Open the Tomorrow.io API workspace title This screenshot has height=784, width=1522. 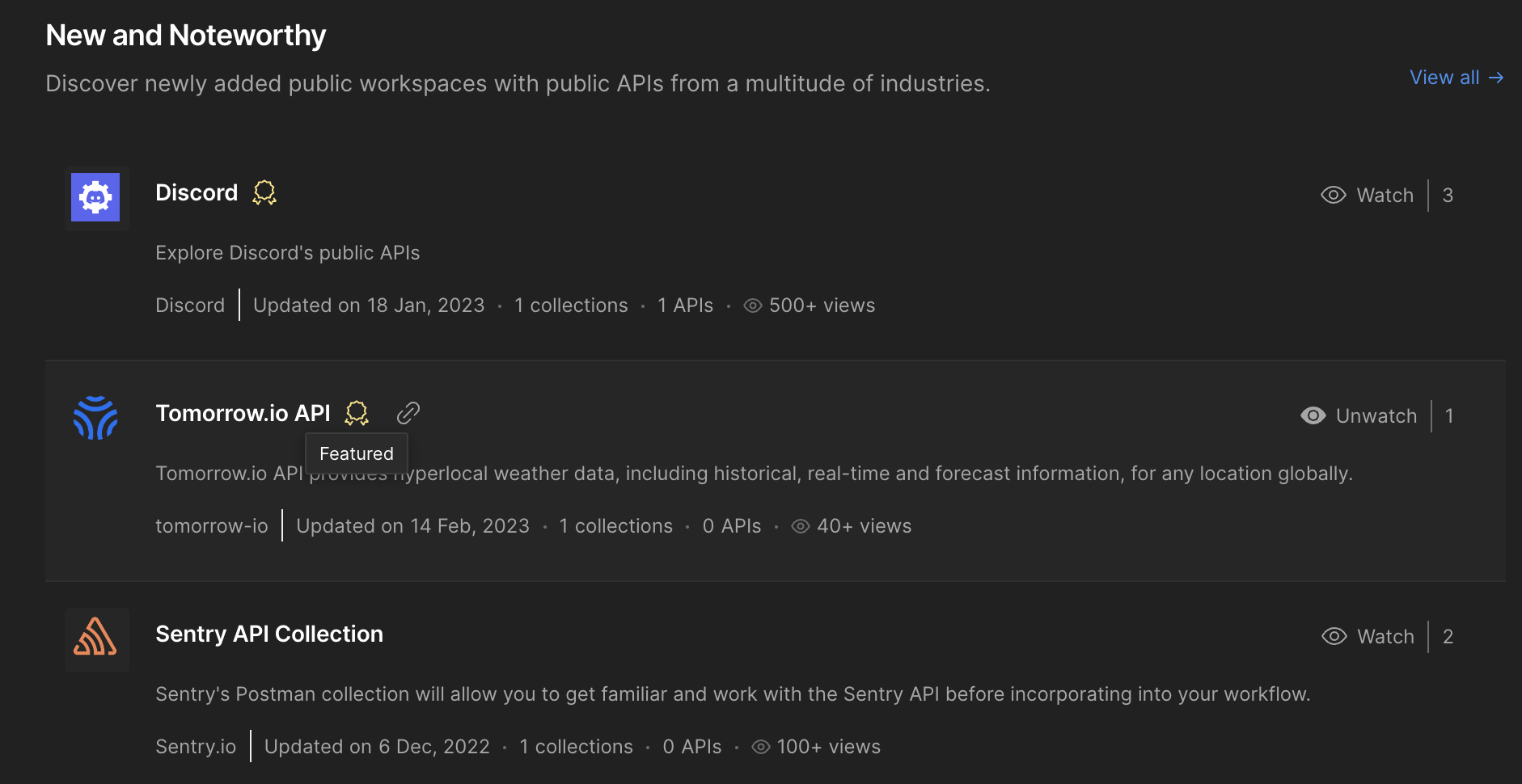(243, 413)
